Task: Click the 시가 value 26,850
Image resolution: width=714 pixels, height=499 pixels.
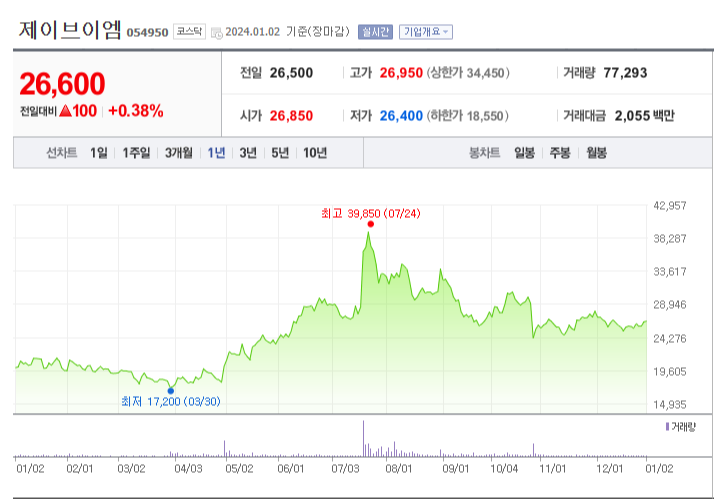Action: 291,116
